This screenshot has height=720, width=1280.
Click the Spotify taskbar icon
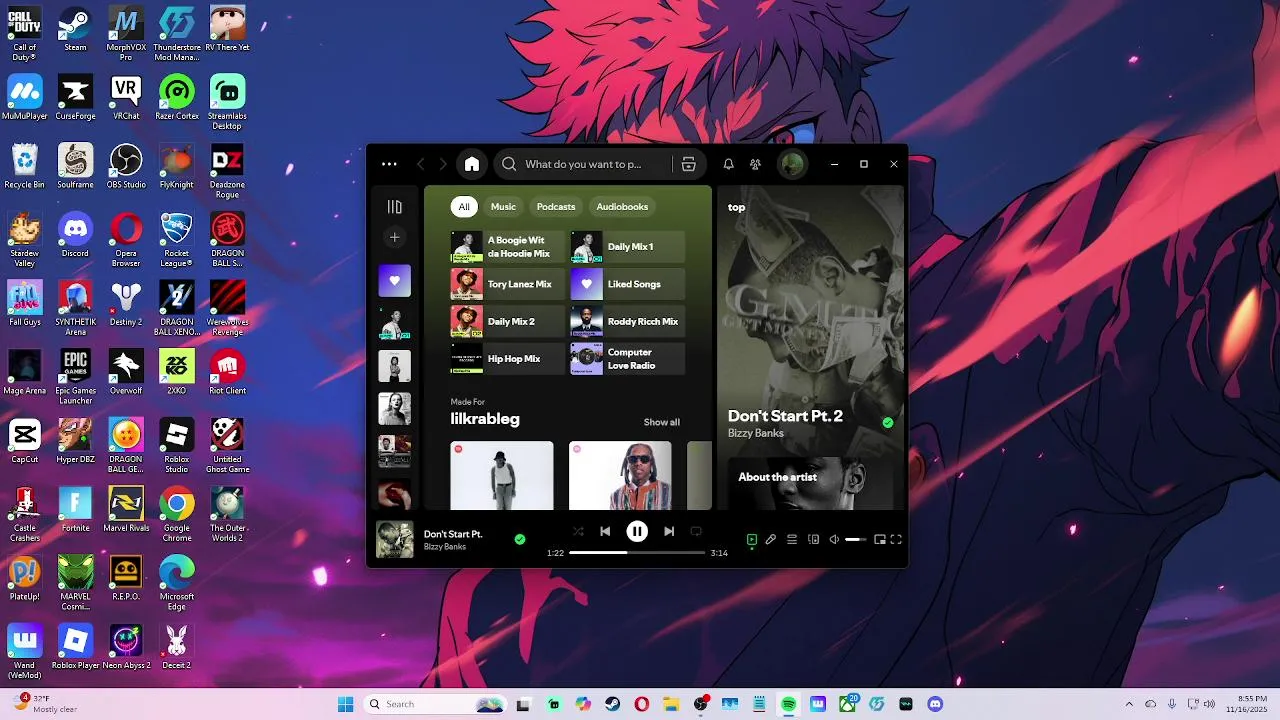(788, 704)
